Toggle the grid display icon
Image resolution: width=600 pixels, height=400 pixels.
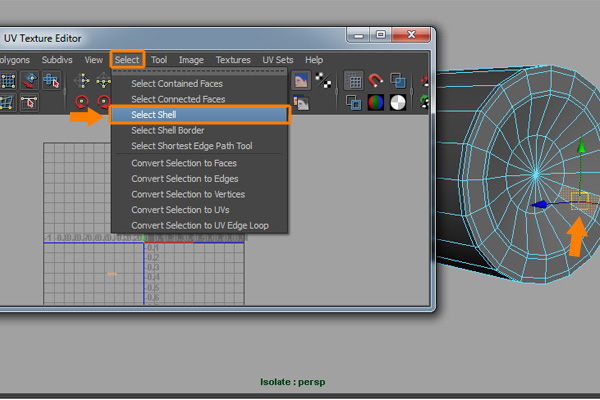[x=354, y=81]
